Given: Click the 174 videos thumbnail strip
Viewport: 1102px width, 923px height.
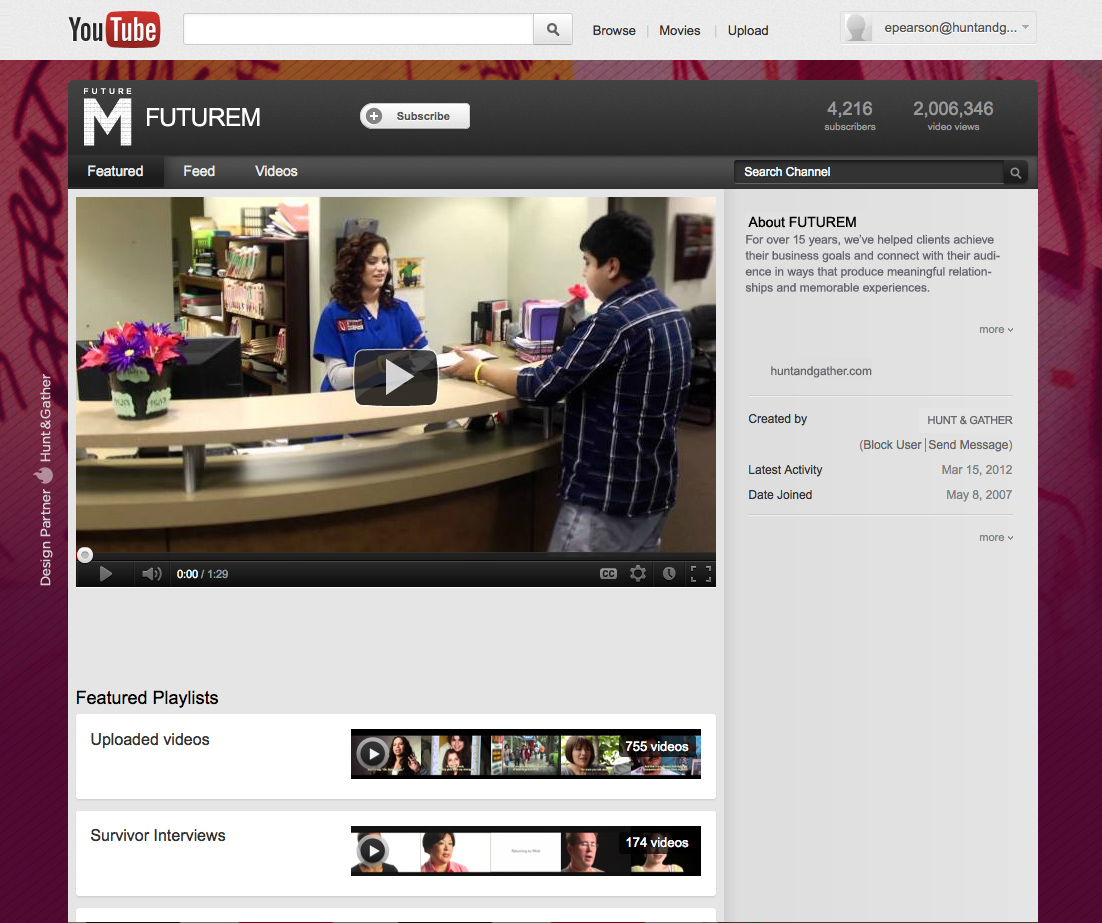Looking at the screenshot, I should tap(526, 851).
